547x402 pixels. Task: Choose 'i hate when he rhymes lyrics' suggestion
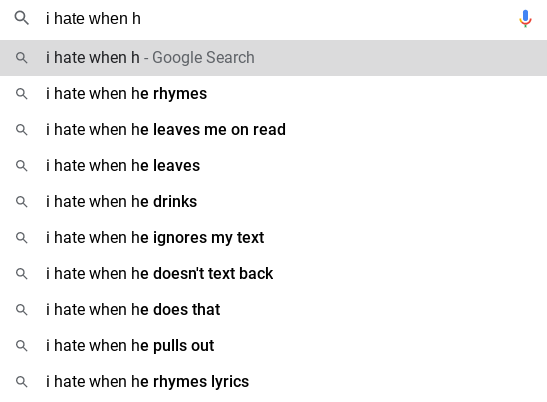click(274, 381)
